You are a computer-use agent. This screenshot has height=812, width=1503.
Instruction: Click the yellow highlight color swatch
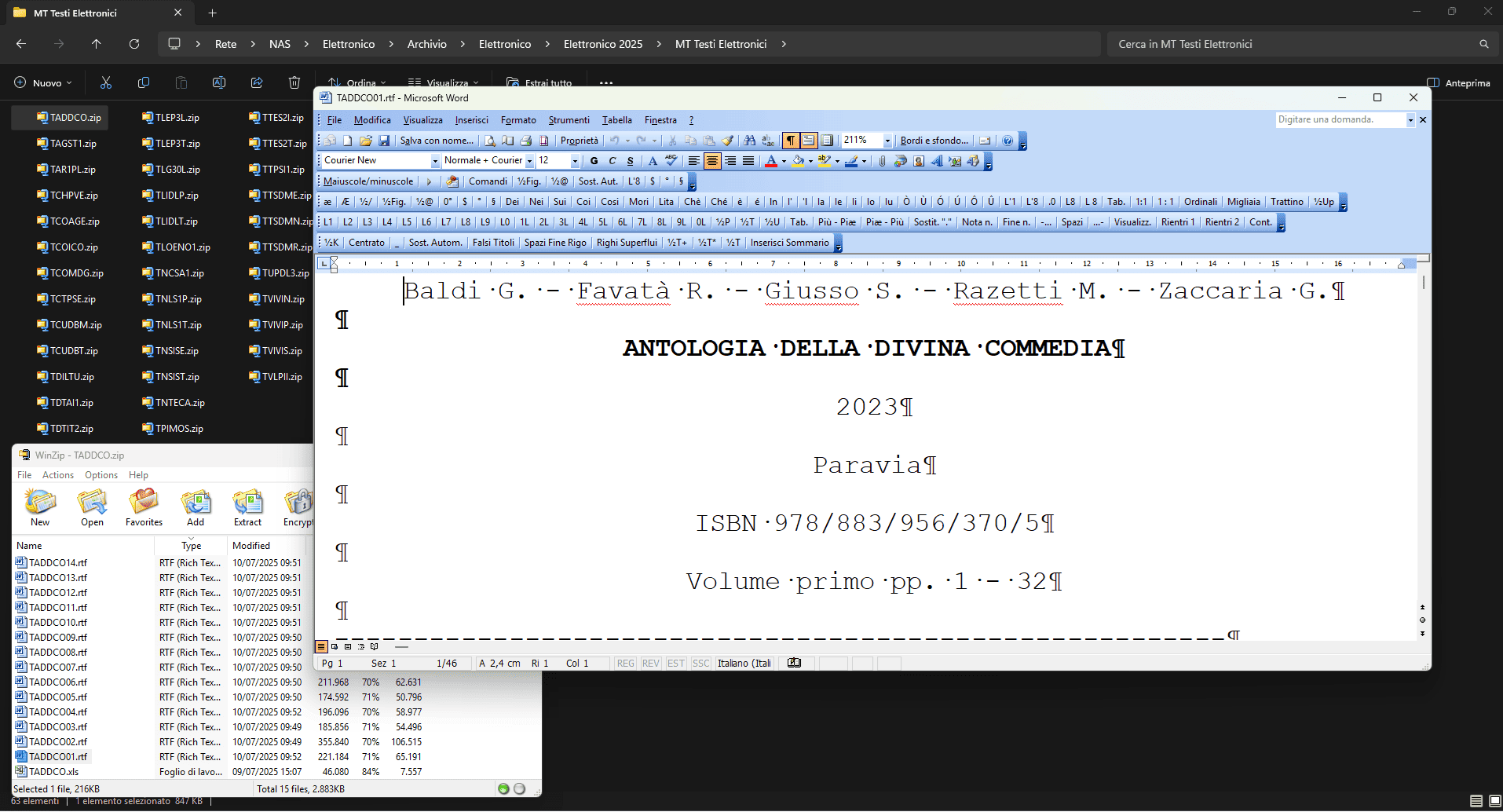pyautogui.click(x=824, y=161)
